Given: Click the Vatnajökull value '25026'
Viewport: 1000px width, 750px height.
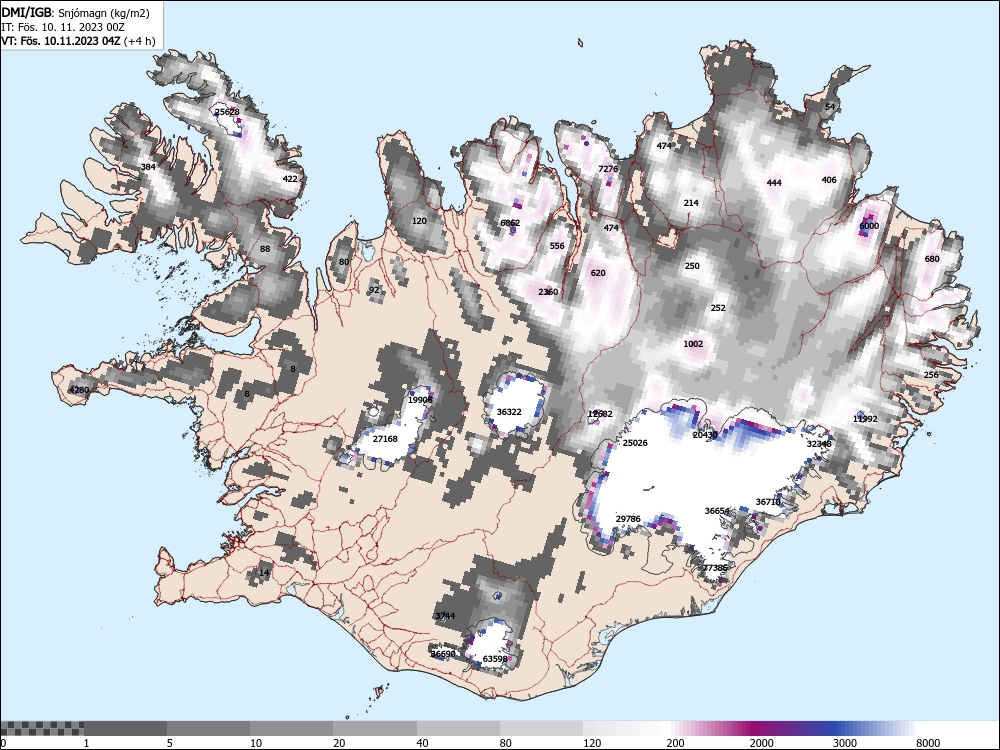Looking at the screenshot, I should click(x=635, y=443).
